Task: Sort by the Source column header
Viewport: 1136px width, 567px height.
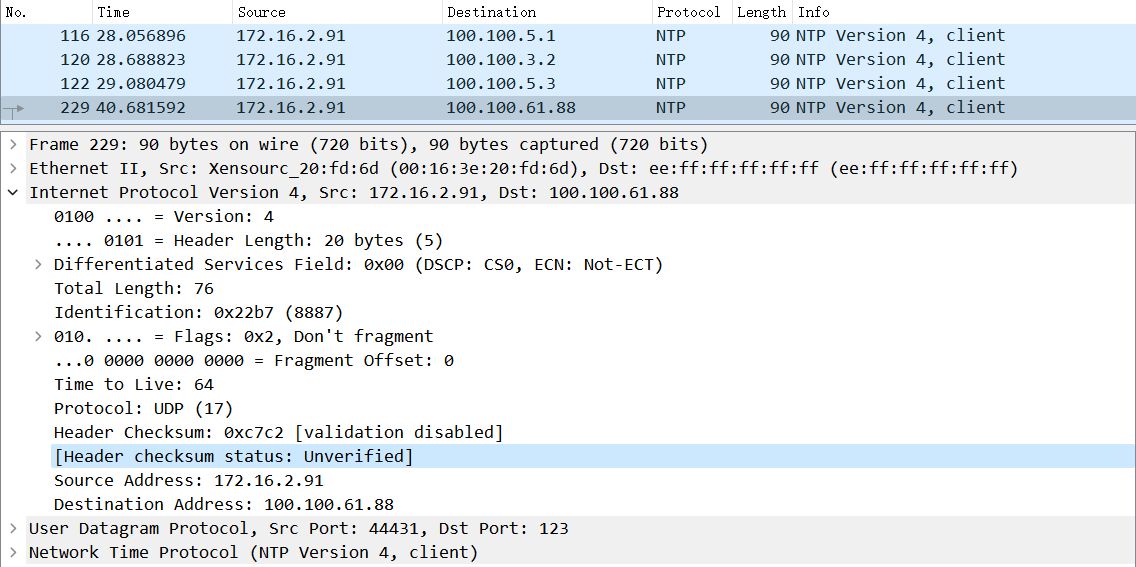Action: pos(337,12)
